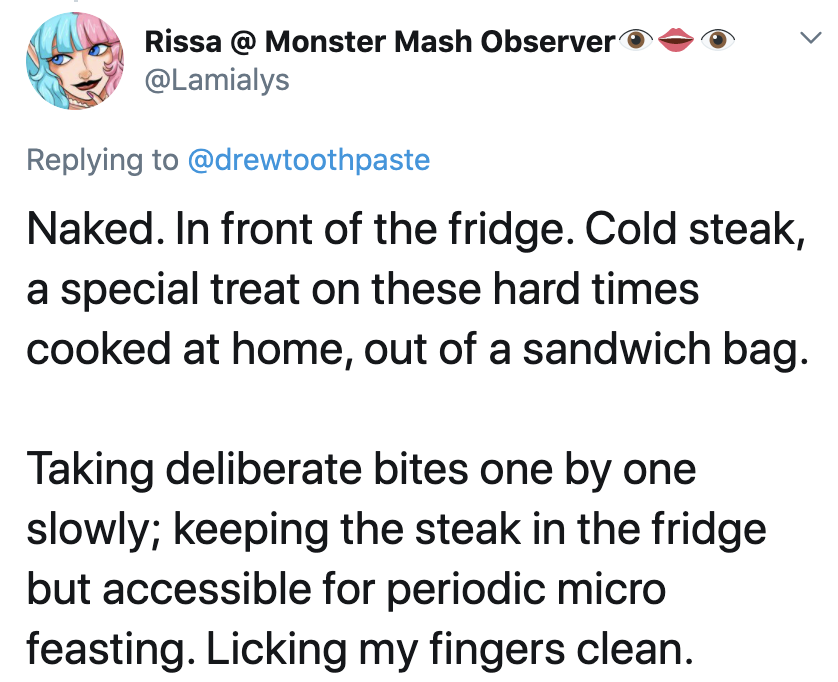Screen dimensions: 838x682
Task: Click the display name Rissa @ Monster Mash Observer
Action: coord(380,42)
